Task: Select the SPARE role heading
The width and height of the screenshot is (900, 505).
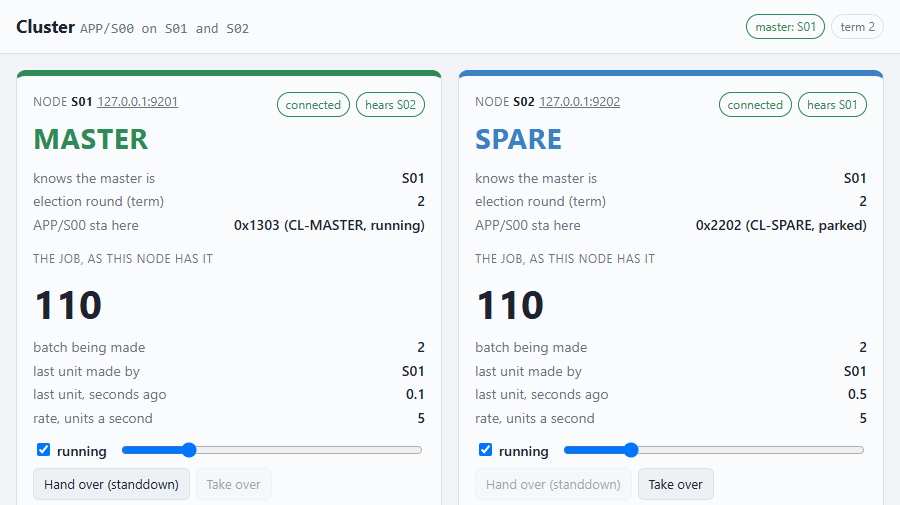Action: 518,139
